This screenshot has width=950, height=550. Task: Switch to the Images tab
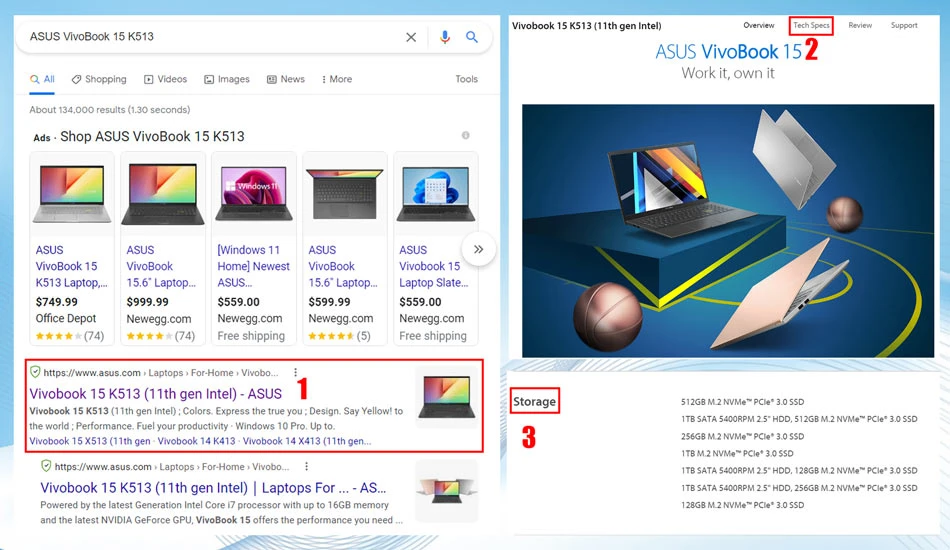[x=227, y=79]
